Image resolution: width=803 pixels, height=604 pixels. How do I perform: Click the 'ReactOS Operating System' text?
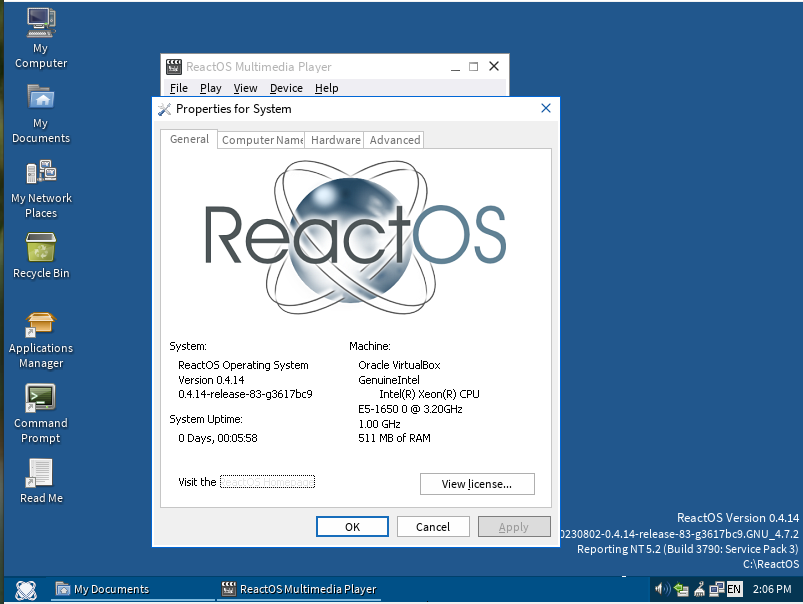point(243,365)
